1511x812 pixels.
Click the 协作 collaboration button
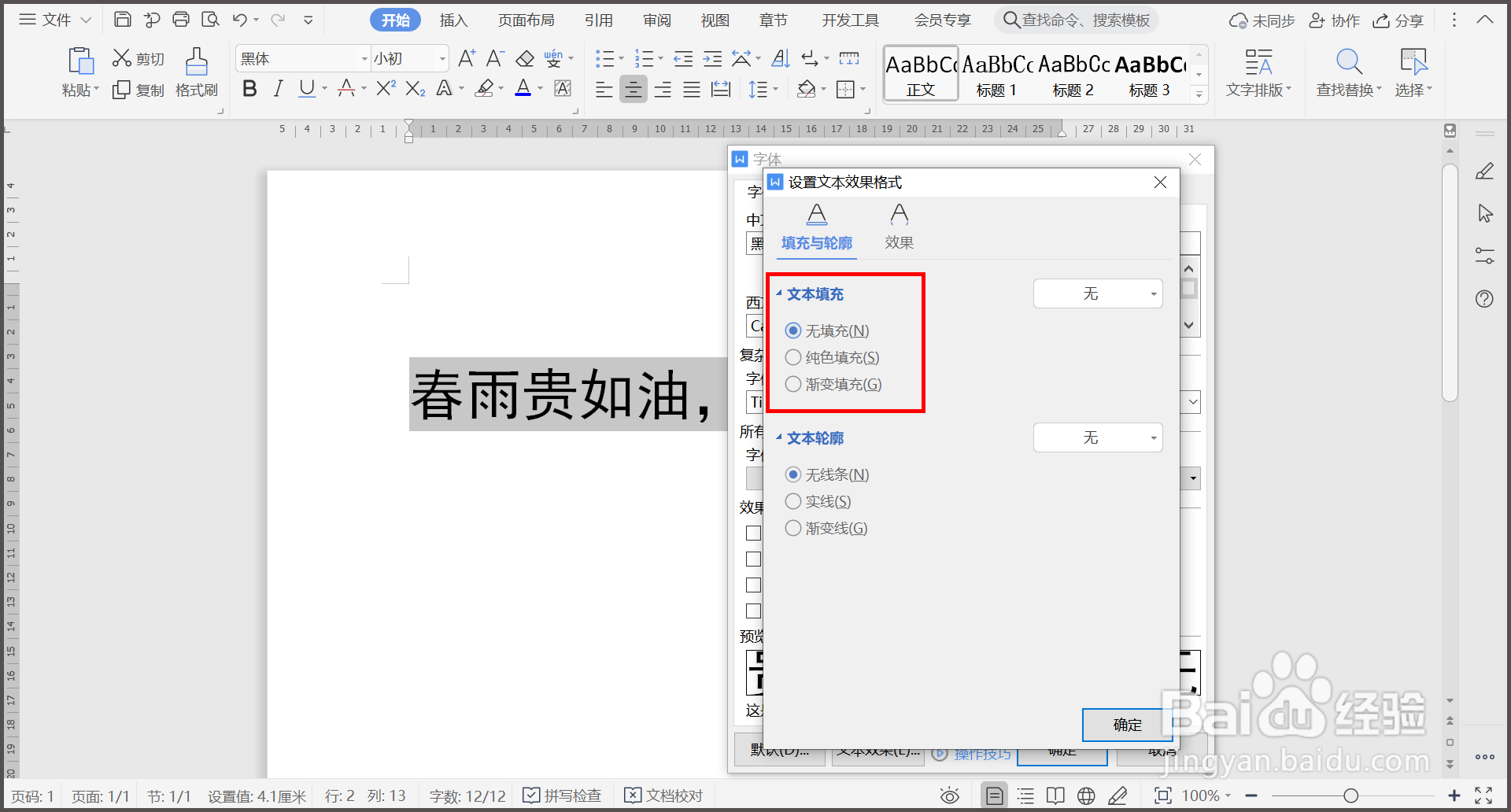coord(1334,20)
